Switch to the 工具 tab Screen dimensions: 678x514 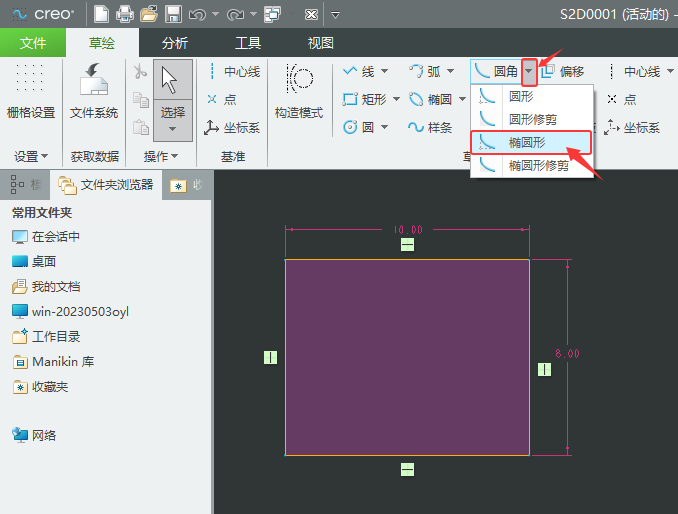click(x=248, y=43)
